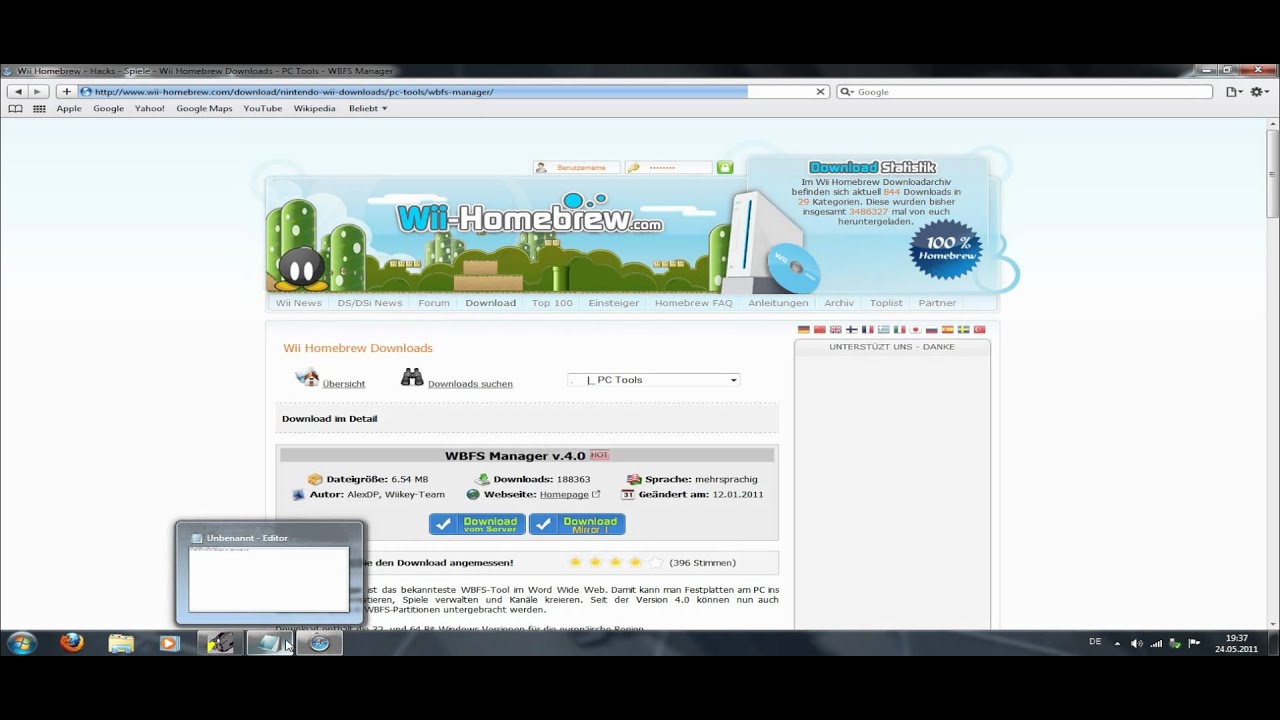Select the Chinese flag language icon

tap(820, 329)
